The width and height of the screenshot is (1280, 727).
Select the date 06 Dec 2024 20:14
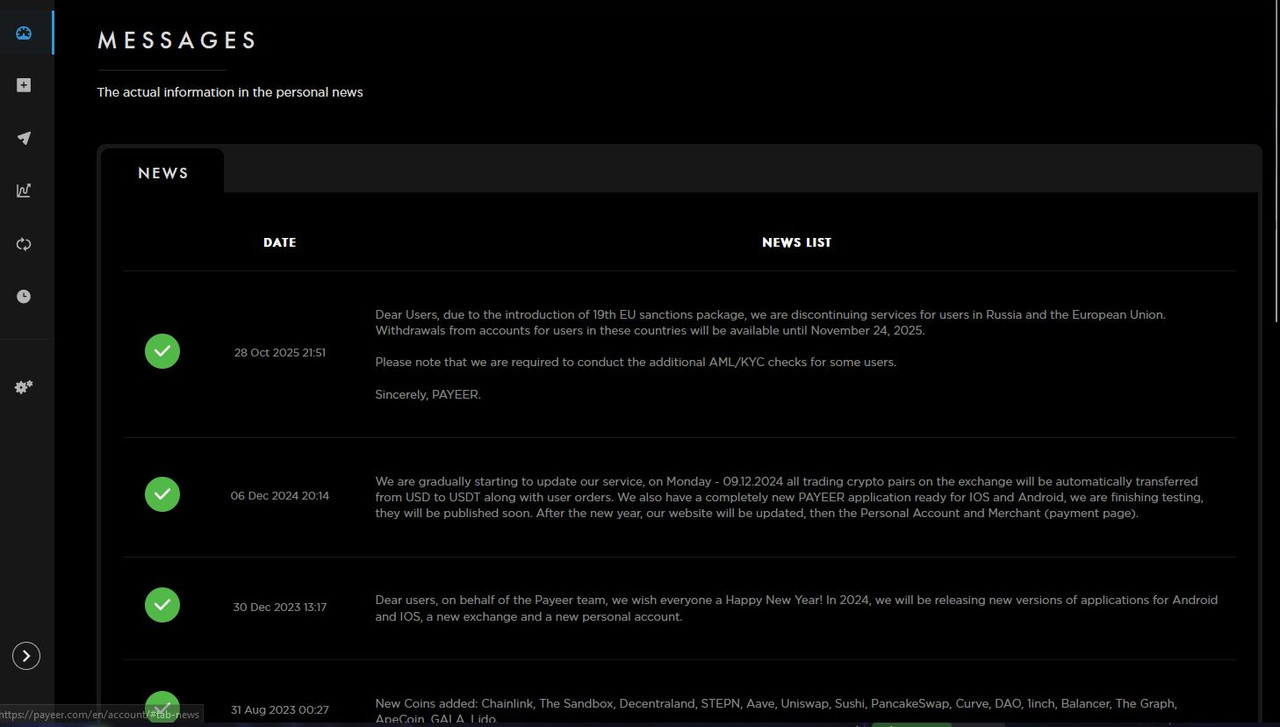[280, 495]
